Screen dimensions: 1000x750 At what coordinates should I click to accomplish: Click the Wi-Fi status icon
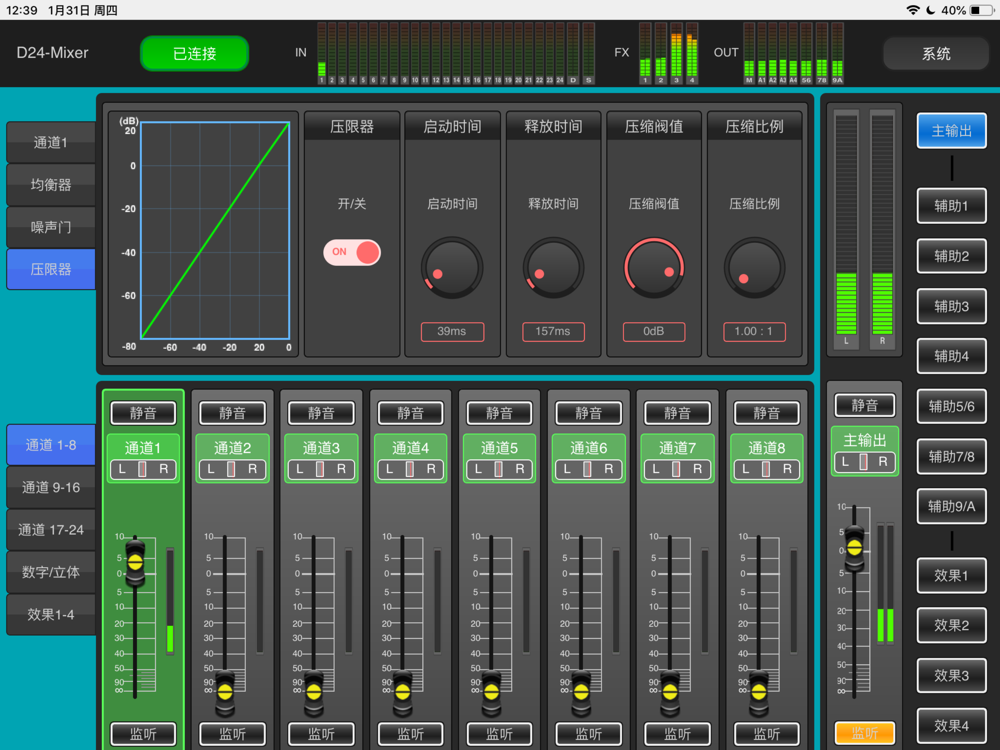(912, 10)
